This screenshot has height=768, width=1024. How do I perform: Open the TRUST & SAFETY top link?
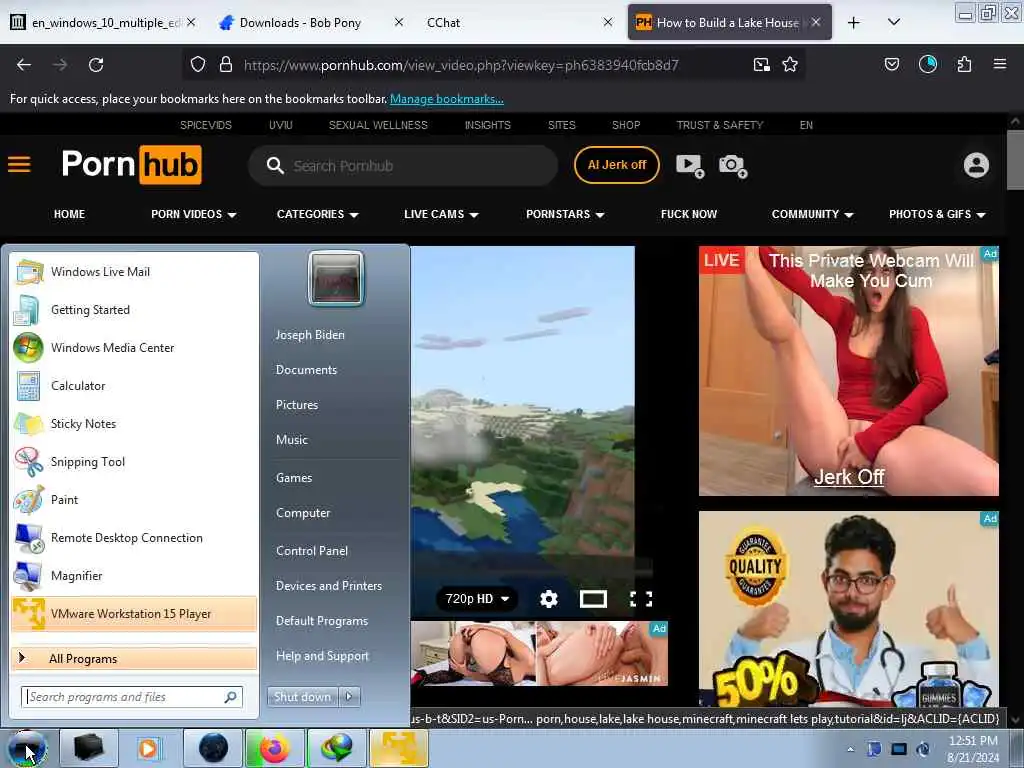pos(720,125)
